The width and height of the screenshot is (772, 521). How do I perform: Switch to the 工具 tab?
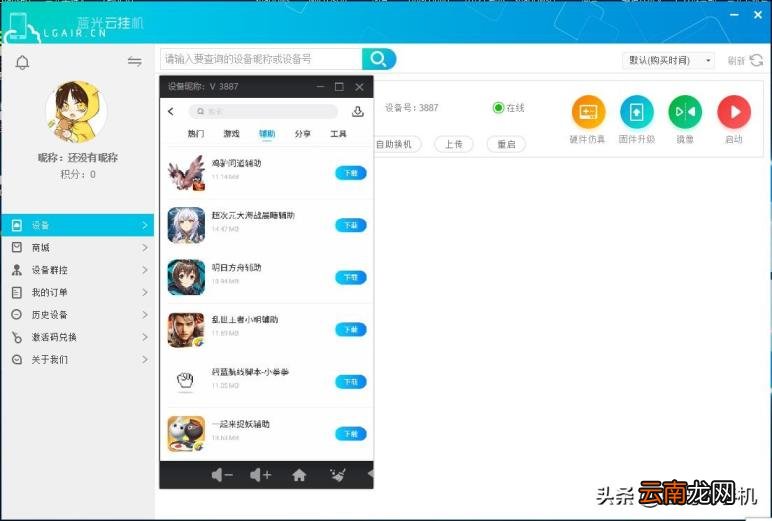click(338, 133)
